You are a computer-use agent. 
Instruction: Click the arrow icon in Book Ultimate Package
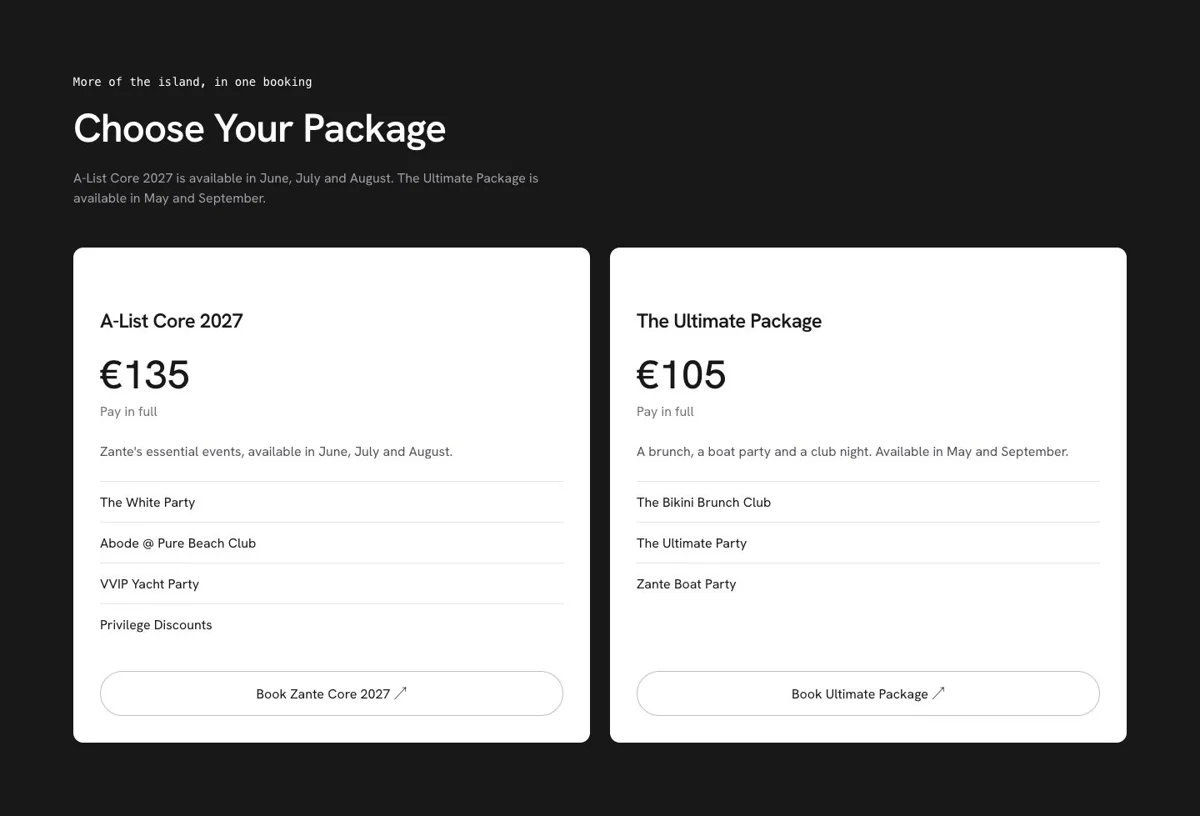(x=938, y=693)
